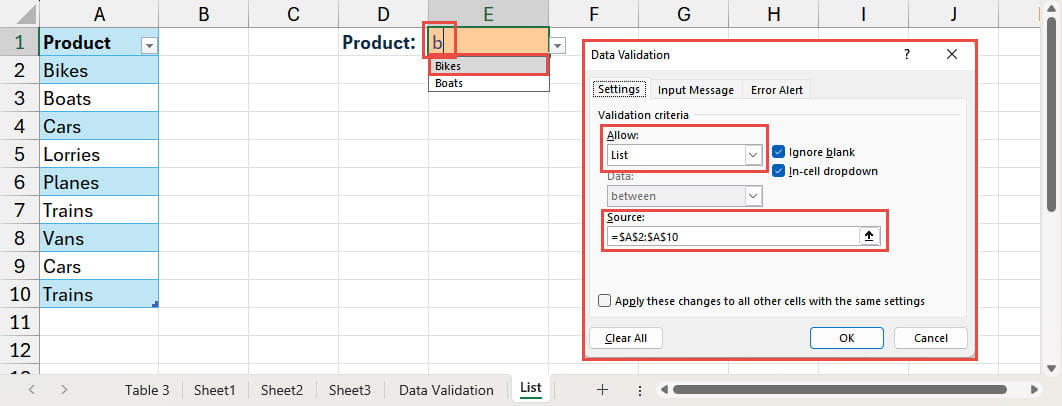The width and height of the screenshot is (1062, 406).
Task: Open the Error Alert tab
Action: 776,90
